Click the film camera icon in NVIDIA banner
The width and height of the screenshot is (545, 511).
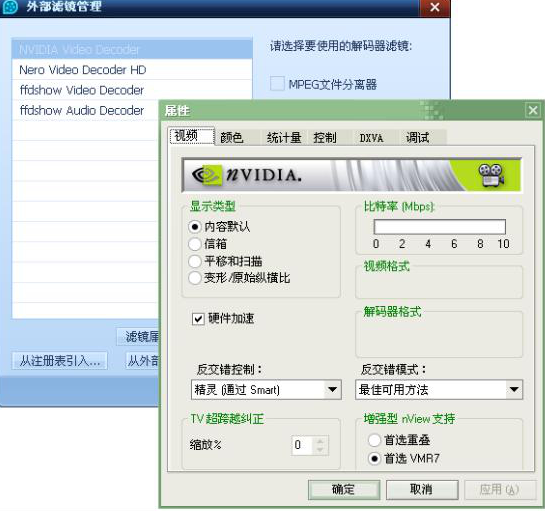tap(491, 175)
